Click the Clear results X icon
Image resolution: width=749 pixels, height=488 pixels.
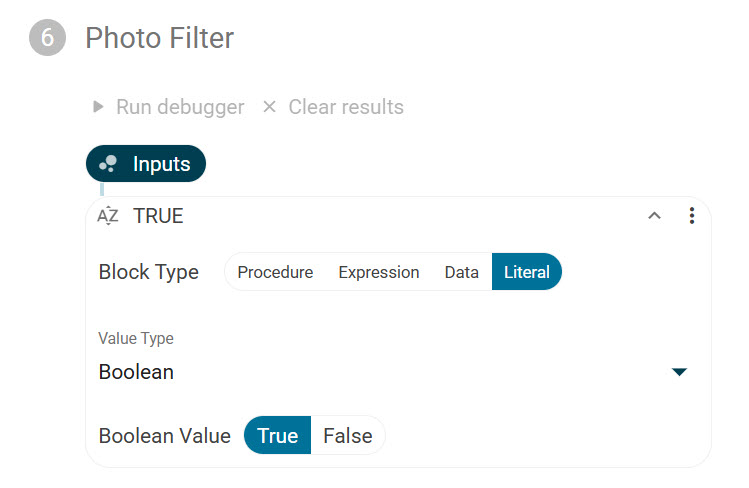[268, 106]
